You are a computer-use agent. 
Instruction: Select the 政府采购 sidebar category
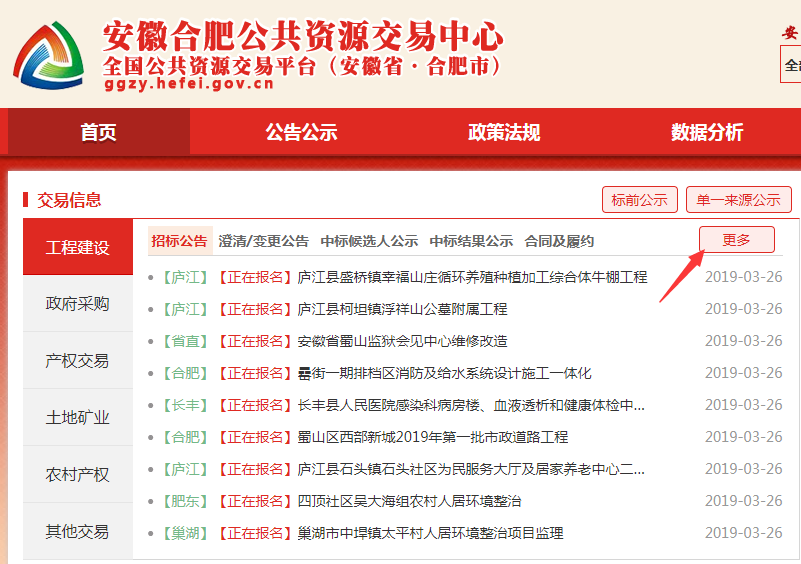(x=78, y=304)
